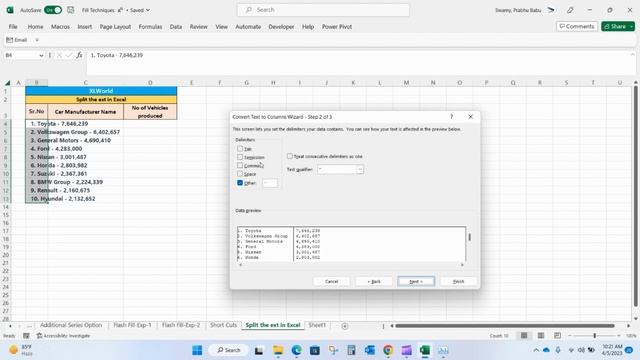Click the zoom out minus button
The image size is (640, 360).
tap(570, 336)
